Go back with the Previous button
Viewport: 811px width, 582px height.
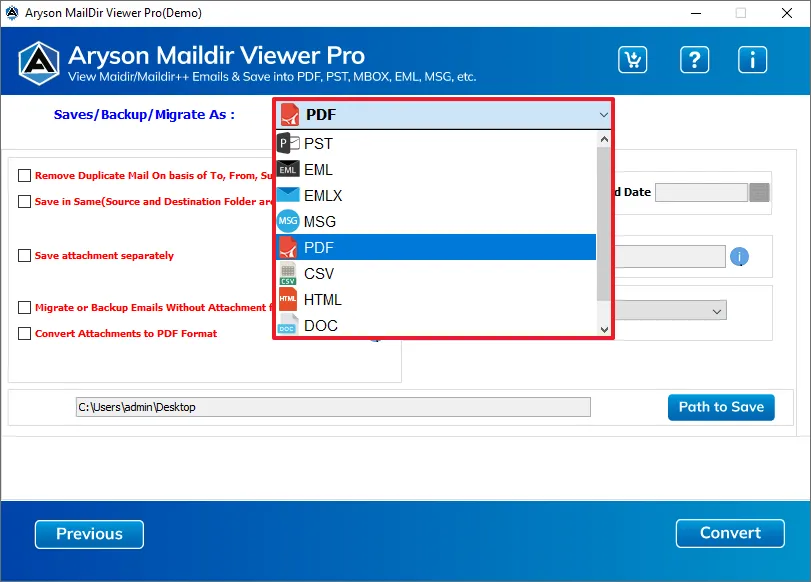point(89,534)
